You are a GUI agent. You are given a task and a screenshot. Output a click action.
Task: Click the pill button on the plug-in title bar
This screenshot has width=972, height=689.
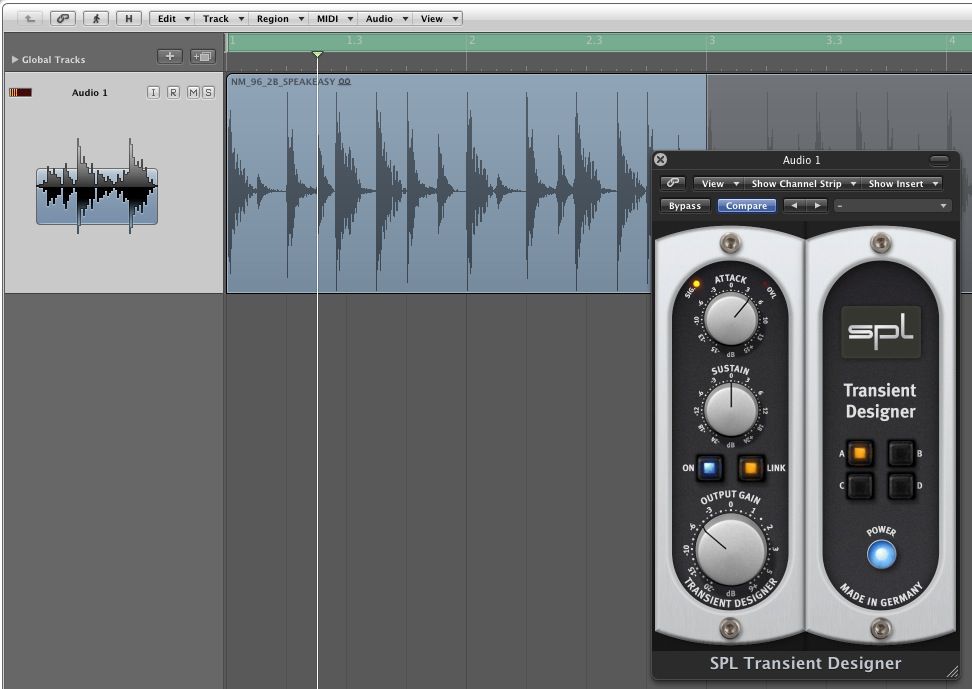[x=939, y=160]
